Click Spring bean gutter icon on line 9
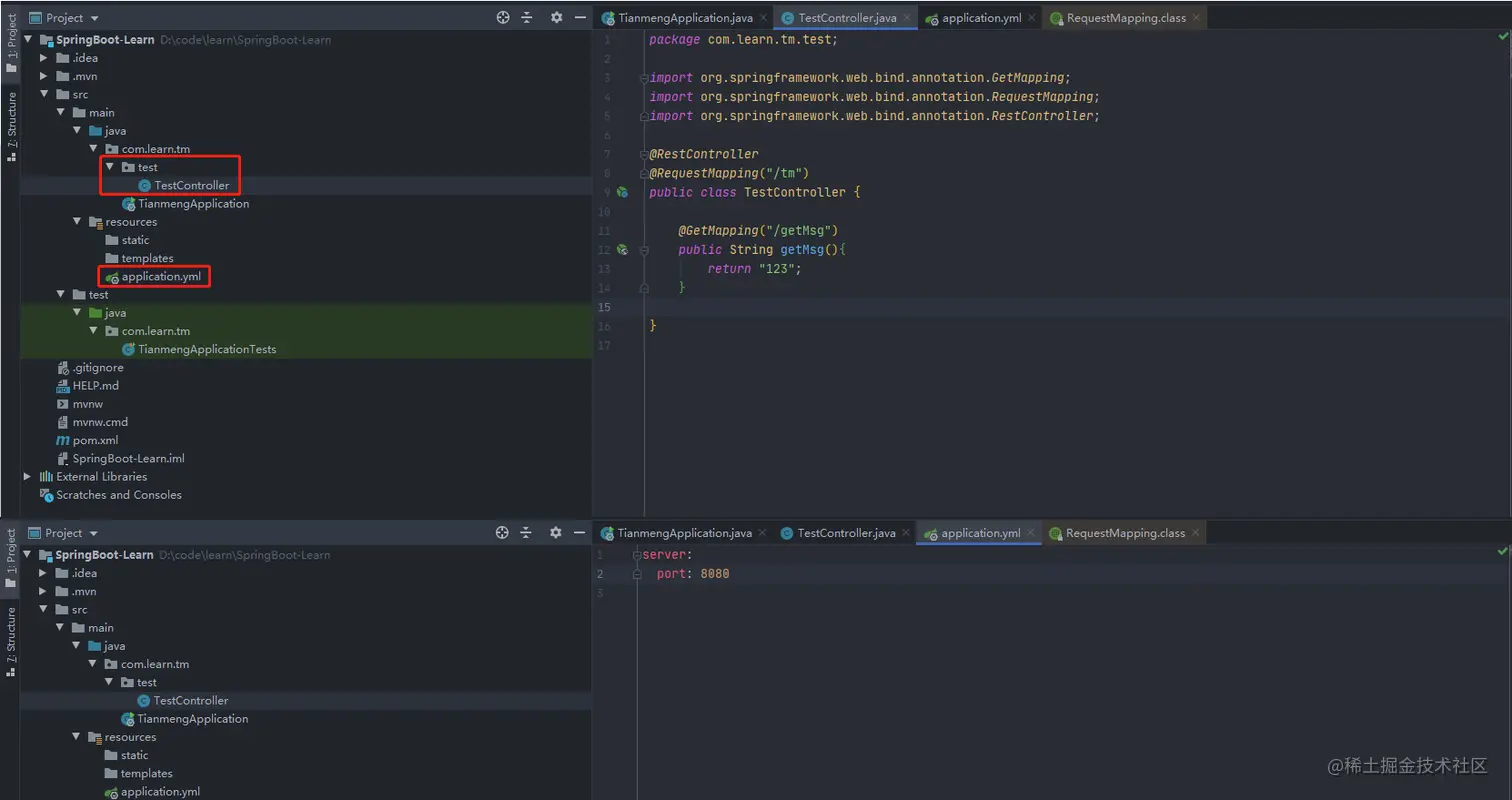 click(x=622, y=192)
